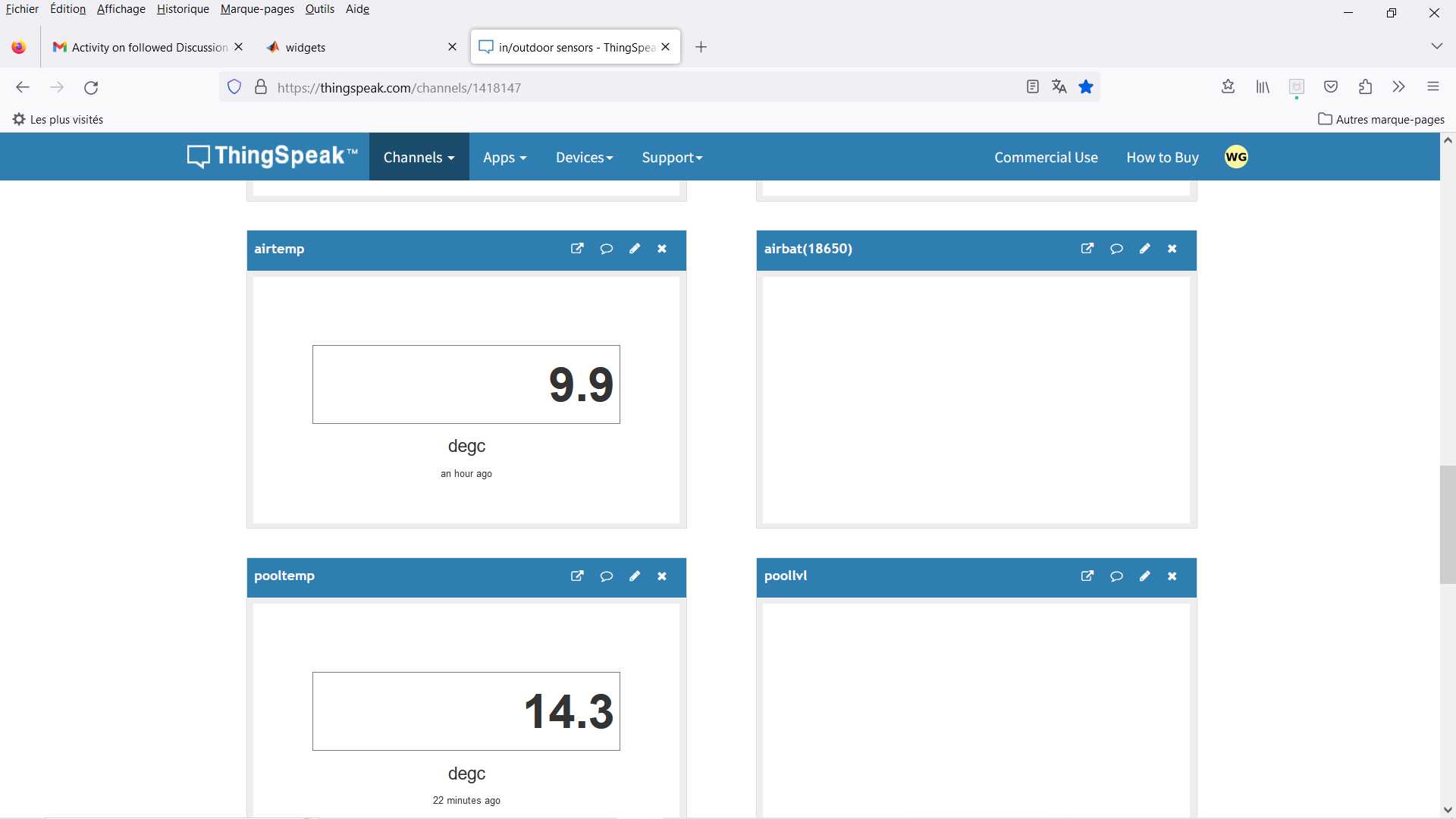
Task: Click the Commercial Use link
Action: [1046, 157]
